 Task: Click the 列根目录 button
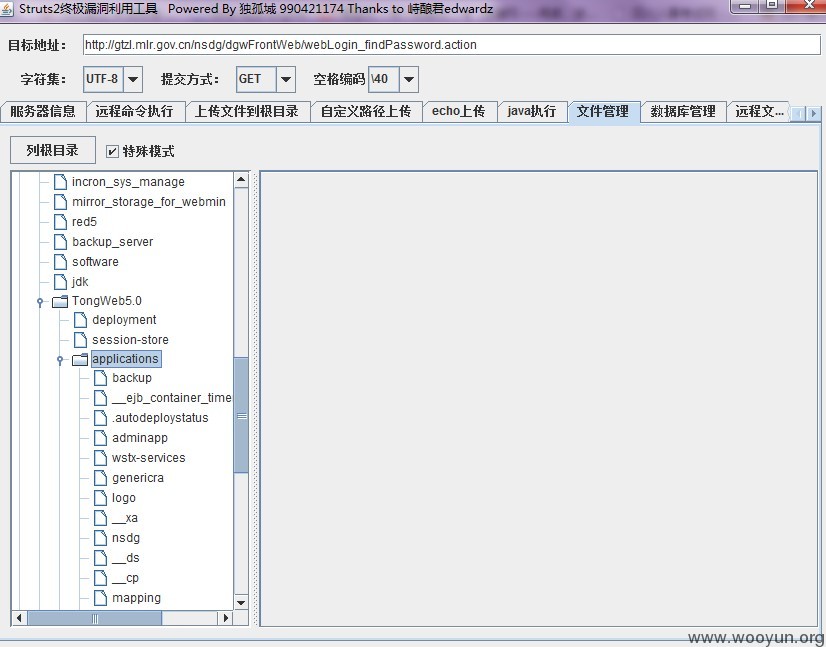53,150
